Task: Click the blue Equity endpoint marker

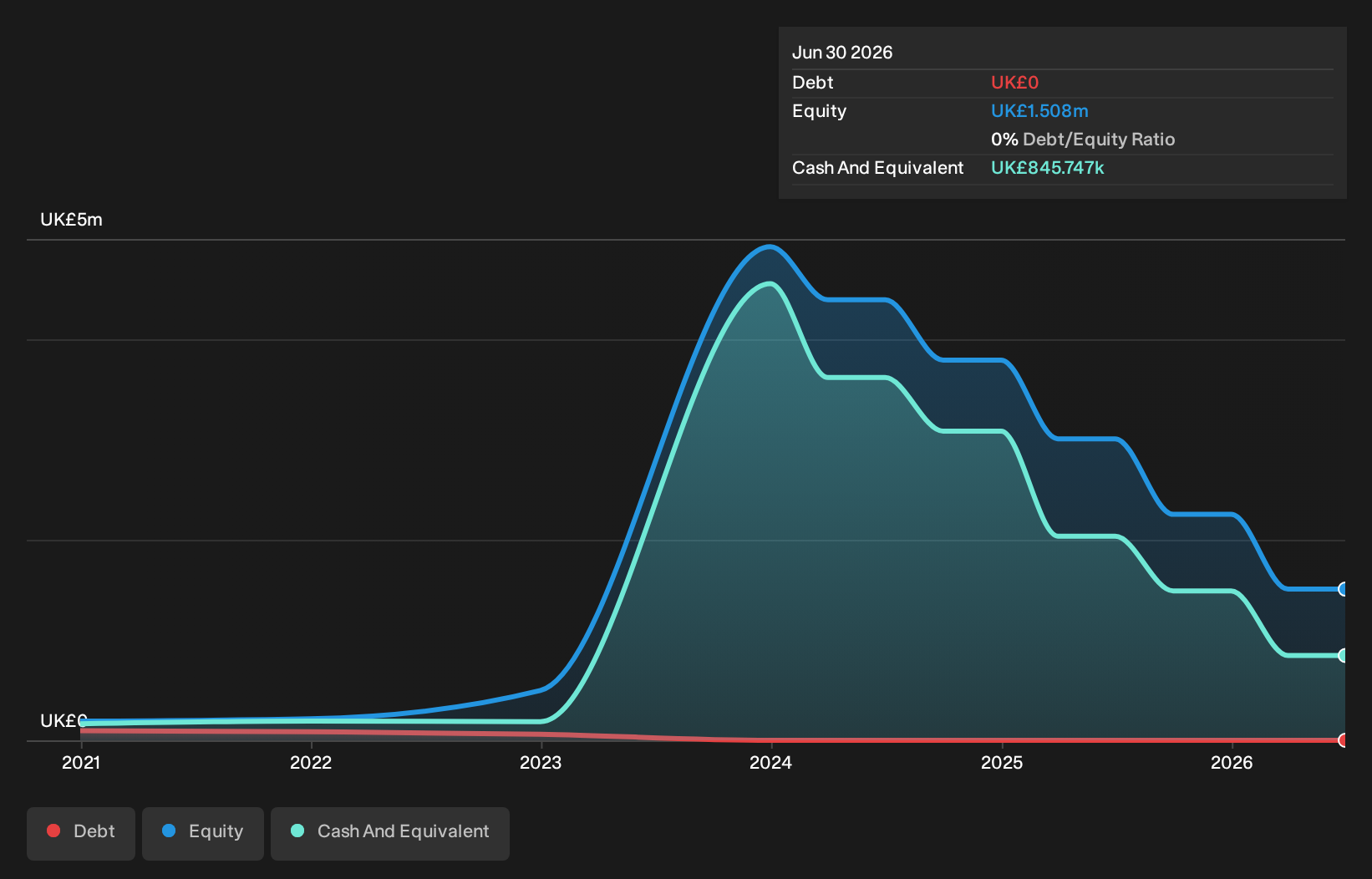Action: pos(1343,589)
